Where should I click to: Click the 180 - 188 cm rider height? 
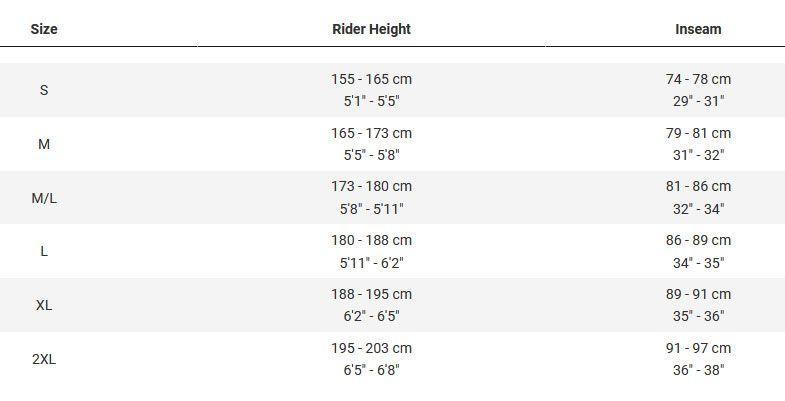371,241
